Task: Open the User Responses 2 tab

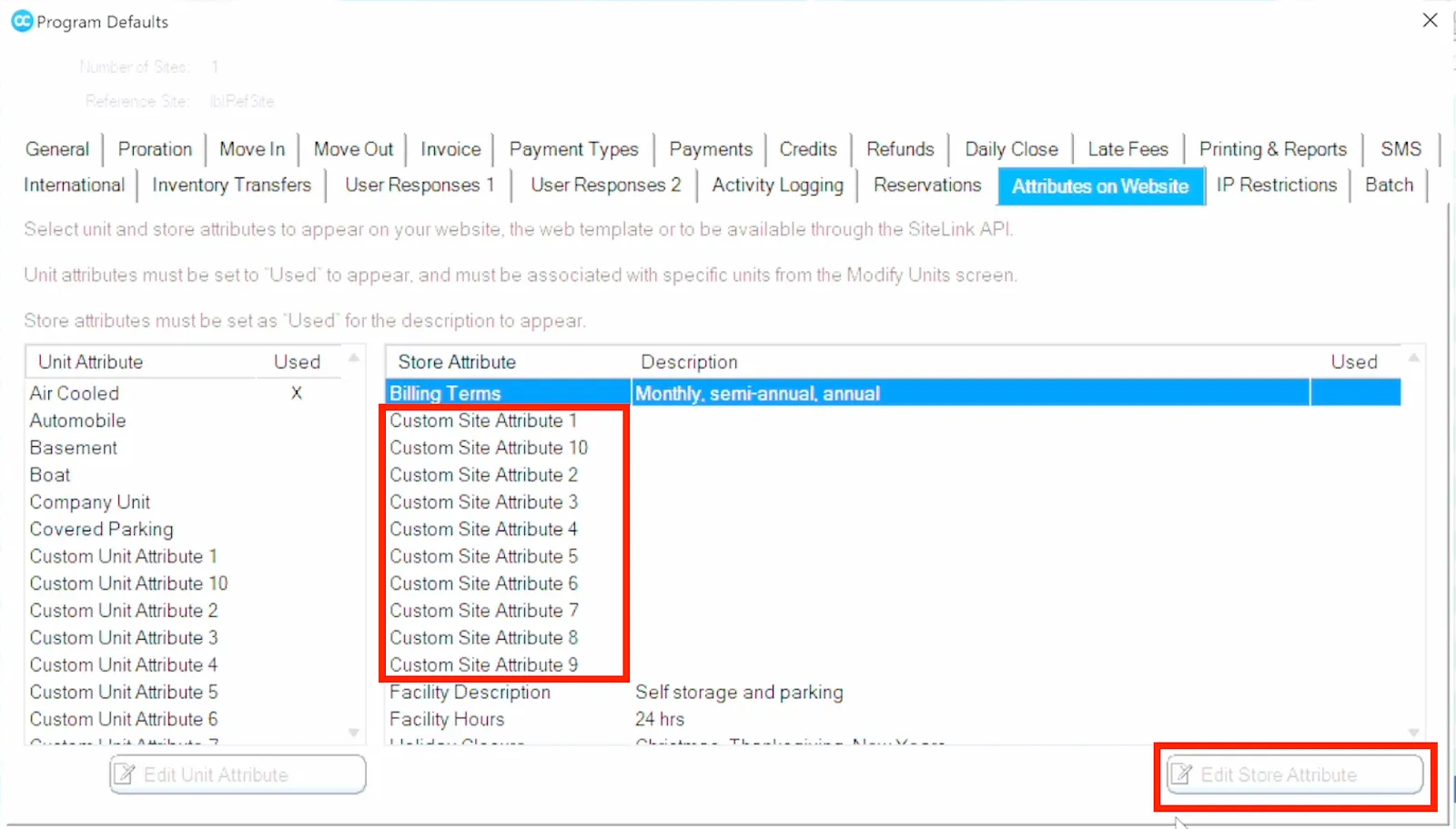Action: [605, 185]
